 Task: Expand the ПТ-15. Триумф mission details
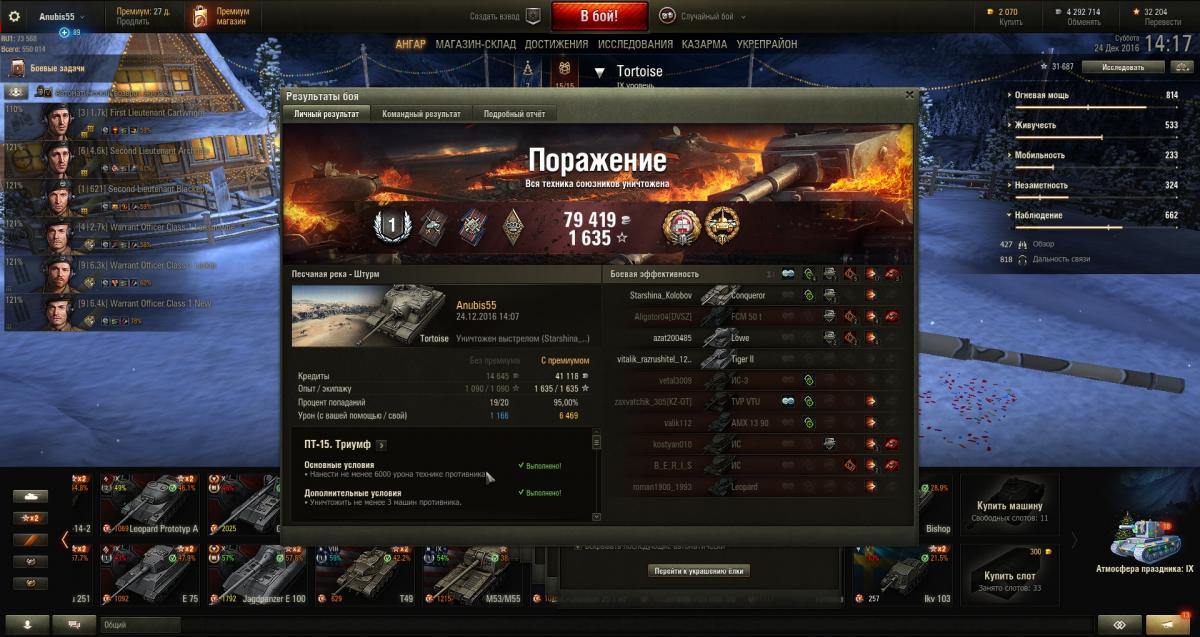click(x=381, y=445)
